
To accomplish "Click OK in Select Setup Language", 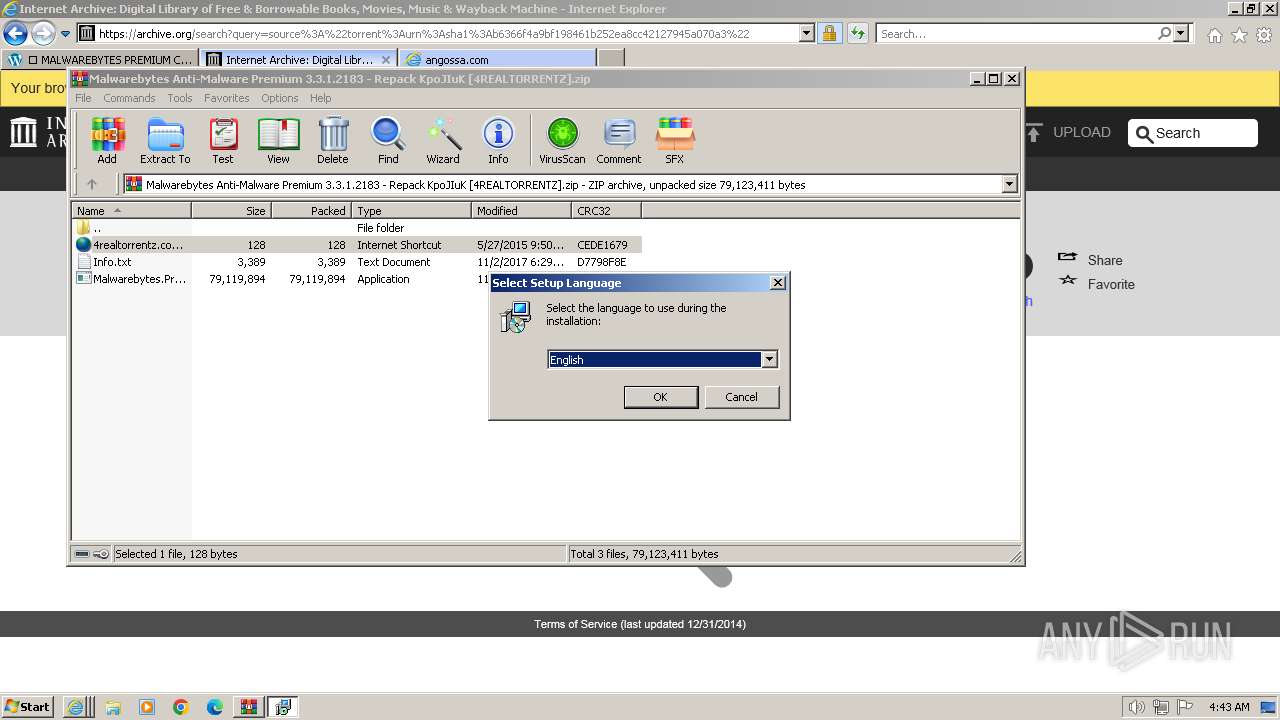I will coord(660,397).
